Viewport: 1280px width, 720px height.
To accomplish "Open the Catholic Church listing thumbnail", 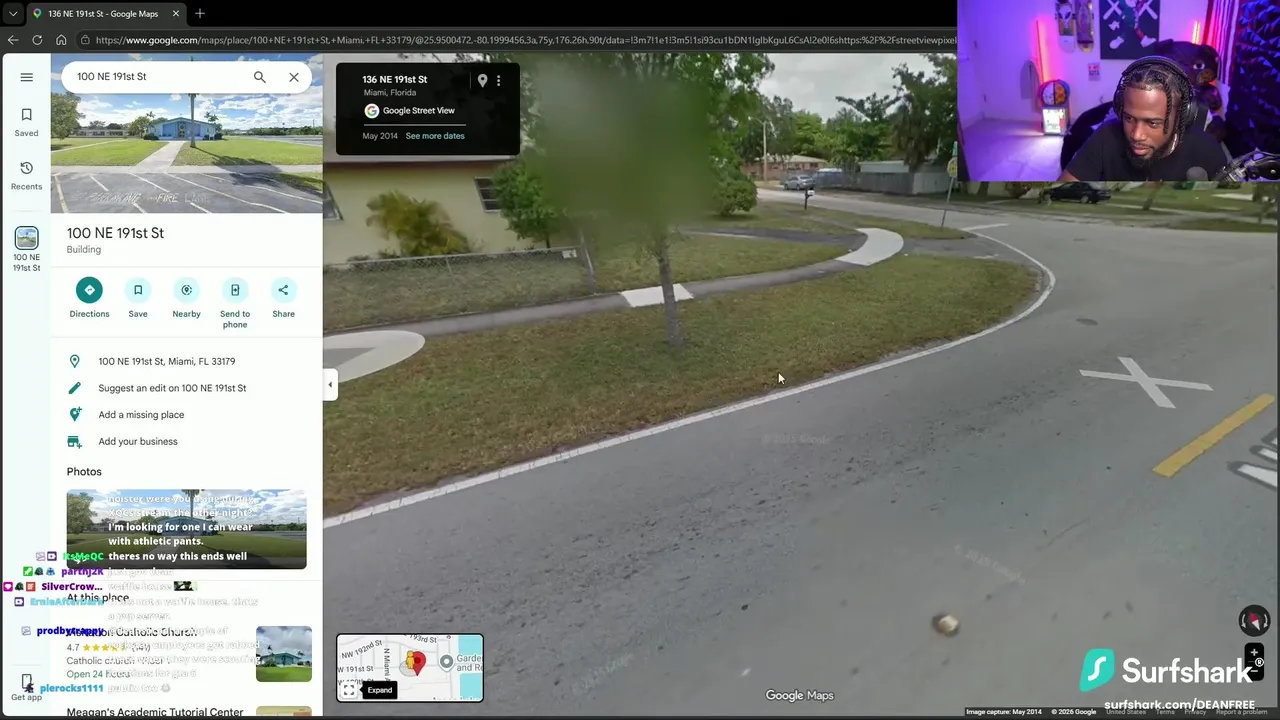I will point(284,654).
